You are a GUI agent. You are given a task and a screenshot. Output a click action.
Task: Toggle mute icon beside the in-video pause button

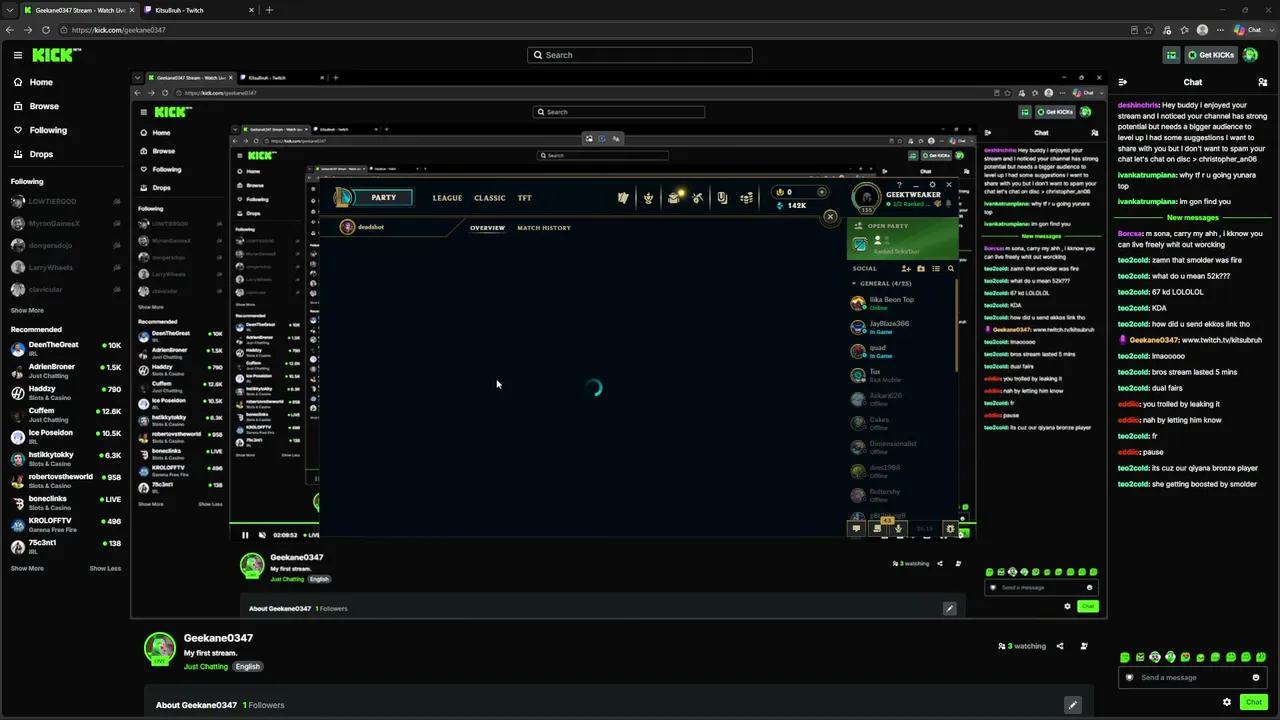pos(263,535)
